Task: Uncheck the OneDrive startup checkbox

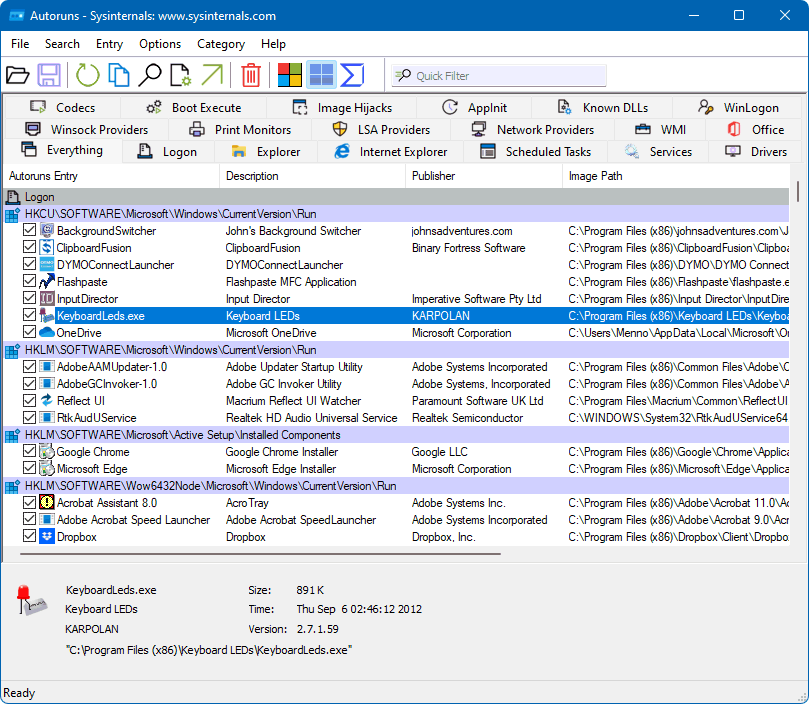Action: point(29,332)
